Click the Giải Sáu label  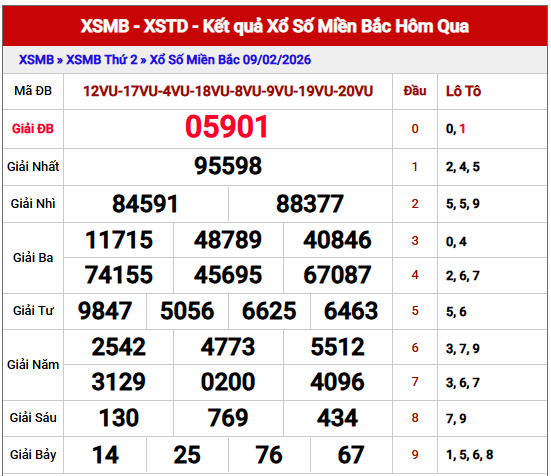pos(33,418)
